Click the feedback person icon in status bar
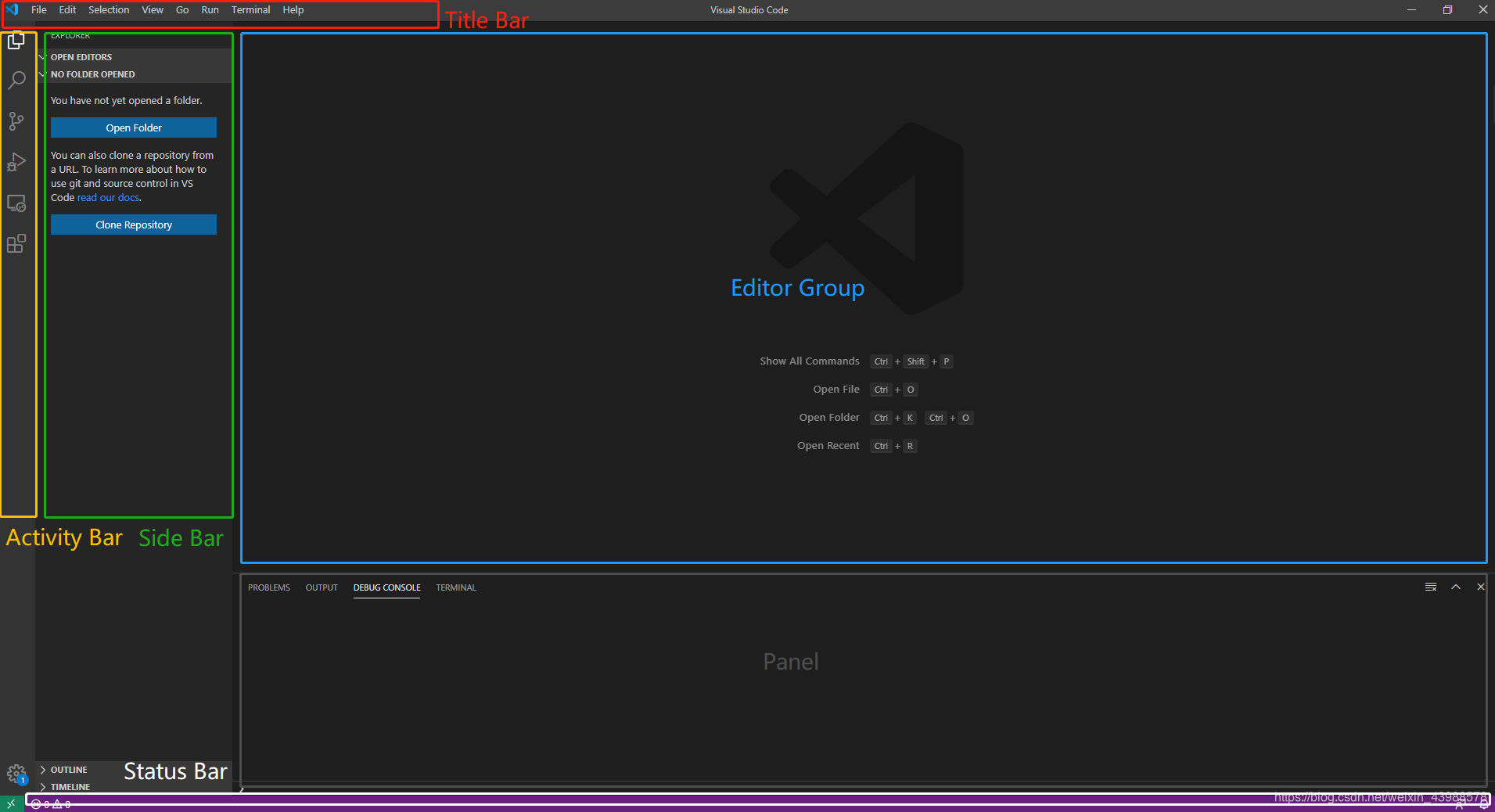 click(1460, 804)
